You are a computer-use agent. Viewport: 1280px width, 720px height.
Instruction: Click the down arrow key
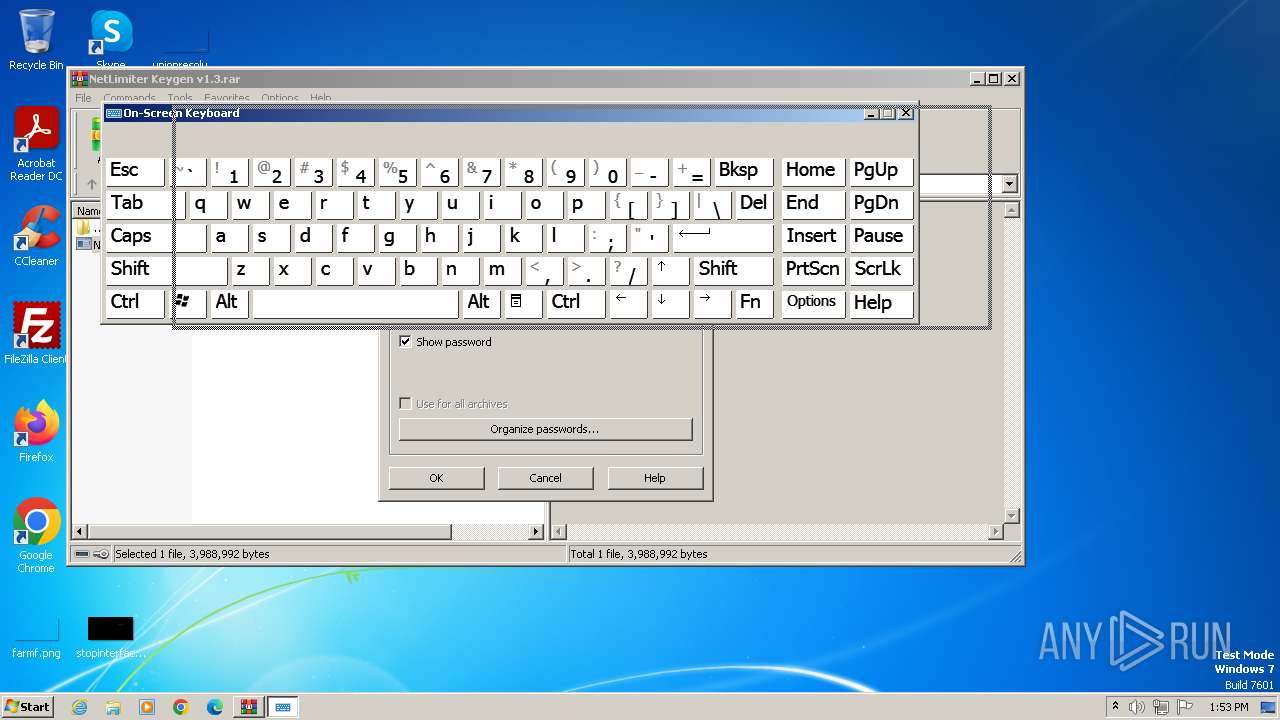[x=669, y=303]
